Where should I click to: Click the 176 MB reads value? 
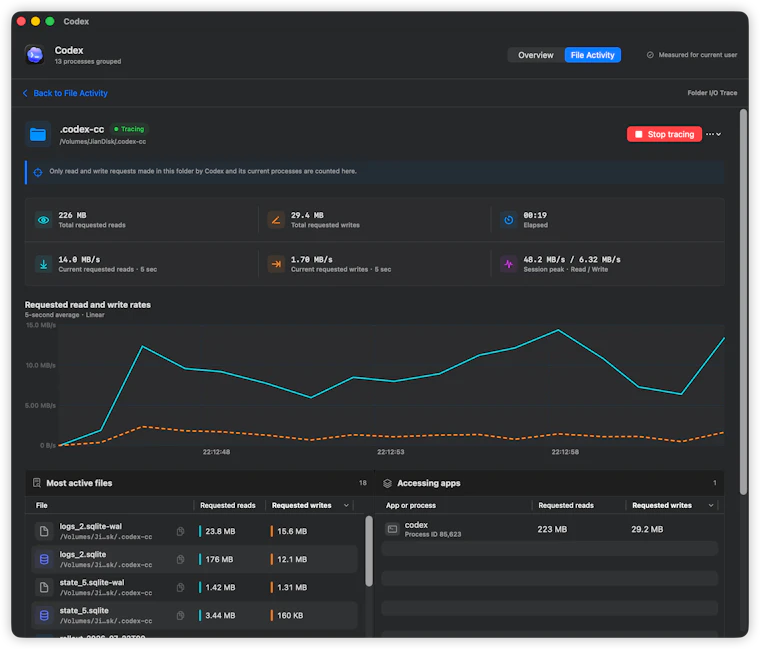click(x=219, y=559)
